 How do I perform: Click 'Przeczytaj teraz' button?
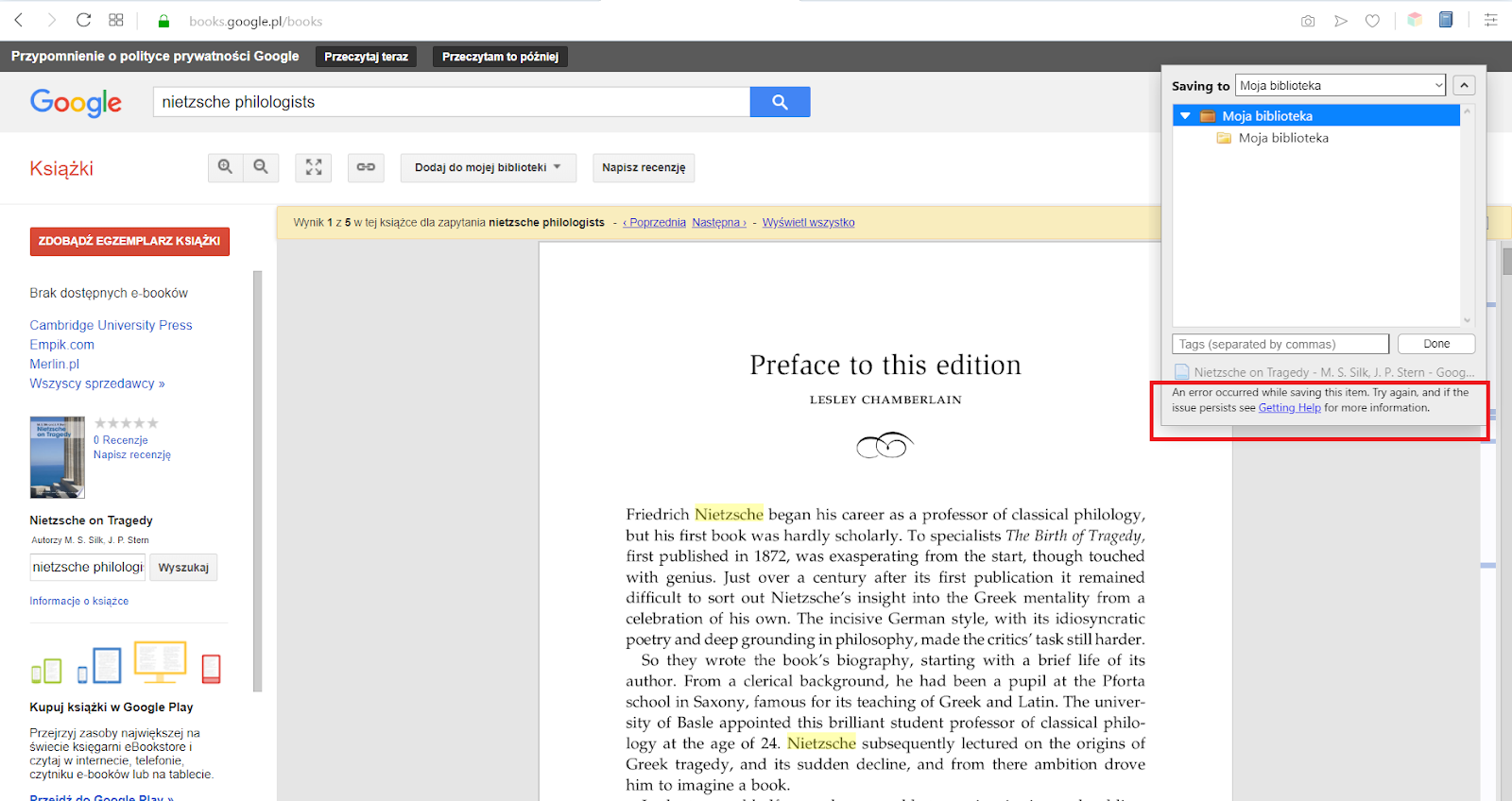[x=367, y=57]
